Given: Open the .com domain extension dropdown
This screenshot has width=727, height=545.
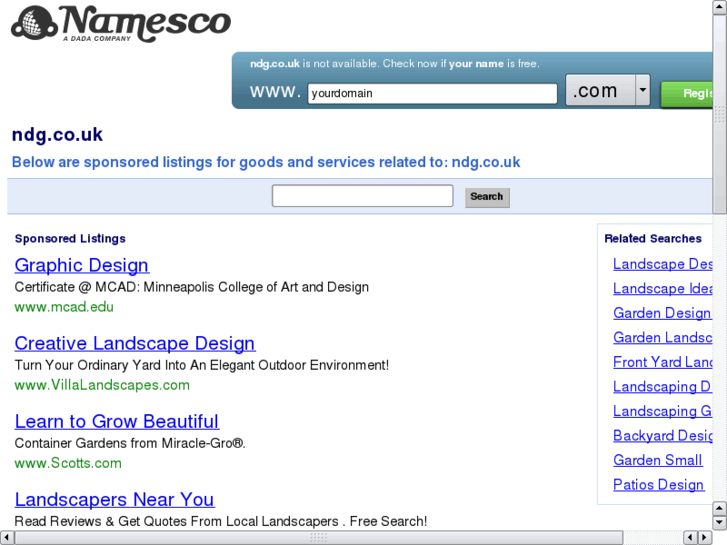Looking at the screenshot, I should [608, 90].
